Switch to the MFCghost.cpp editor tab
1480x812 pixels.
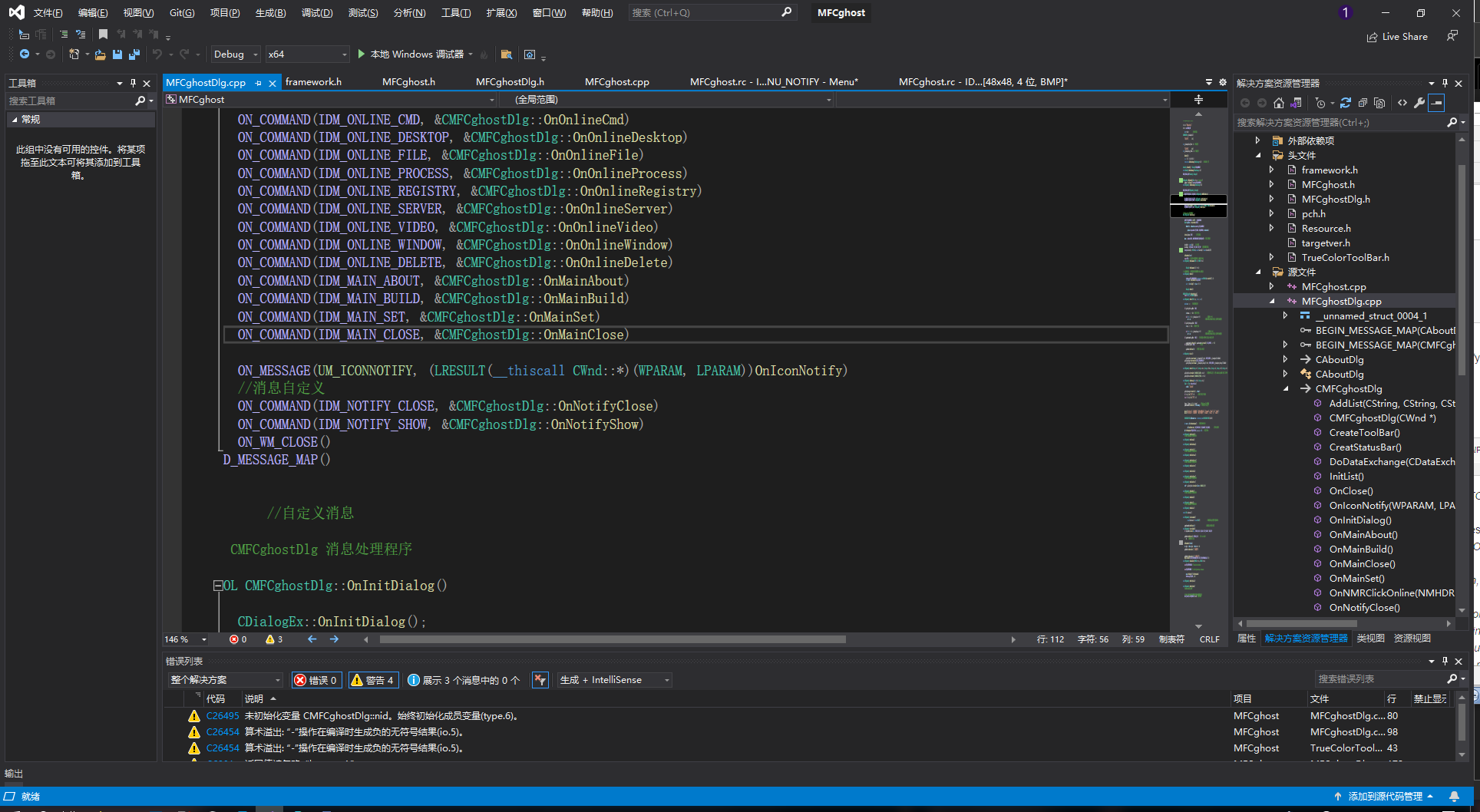coord(616,82)
